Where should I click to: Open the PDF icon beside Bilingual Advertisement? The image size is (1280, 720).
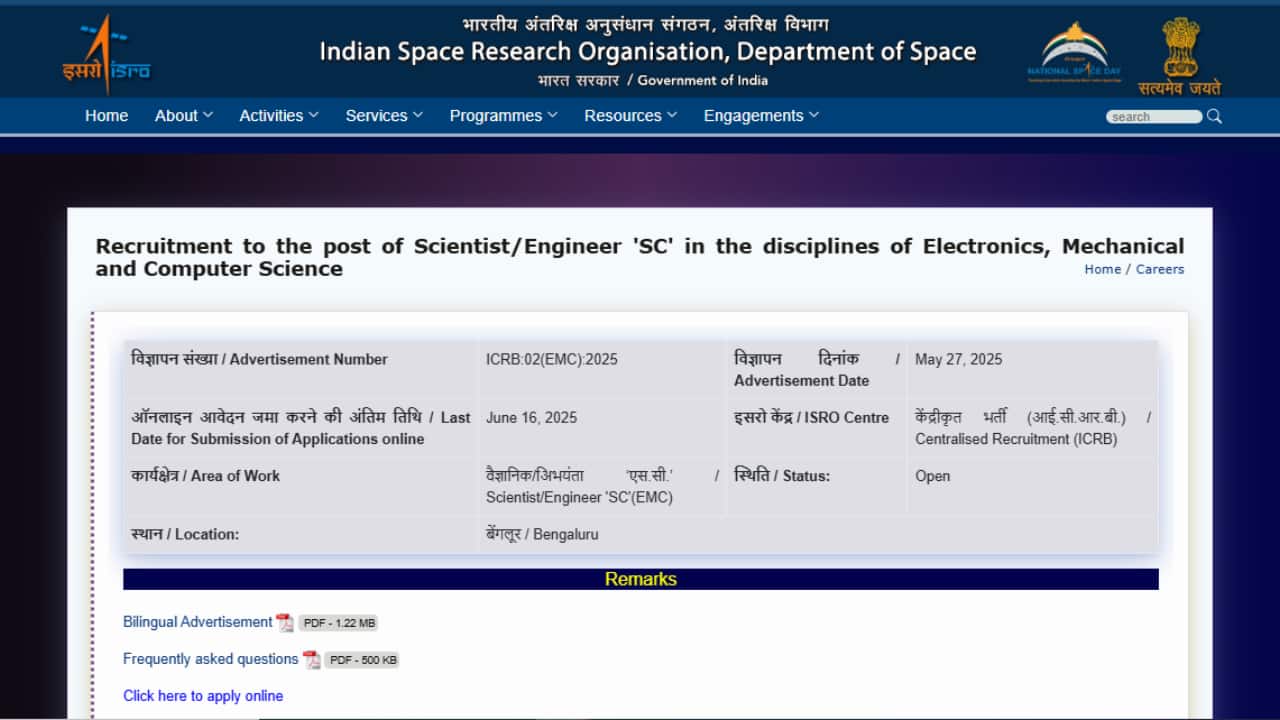284,622
